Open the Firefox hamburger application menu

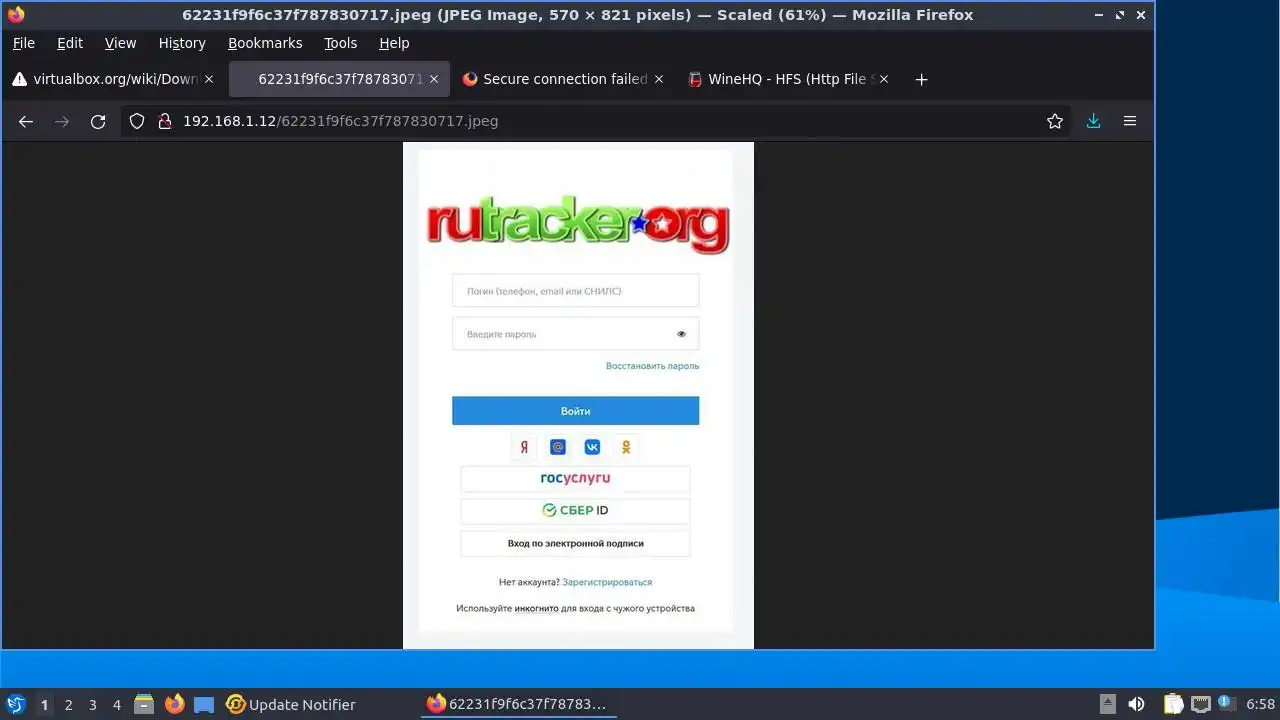point(1130,121)
